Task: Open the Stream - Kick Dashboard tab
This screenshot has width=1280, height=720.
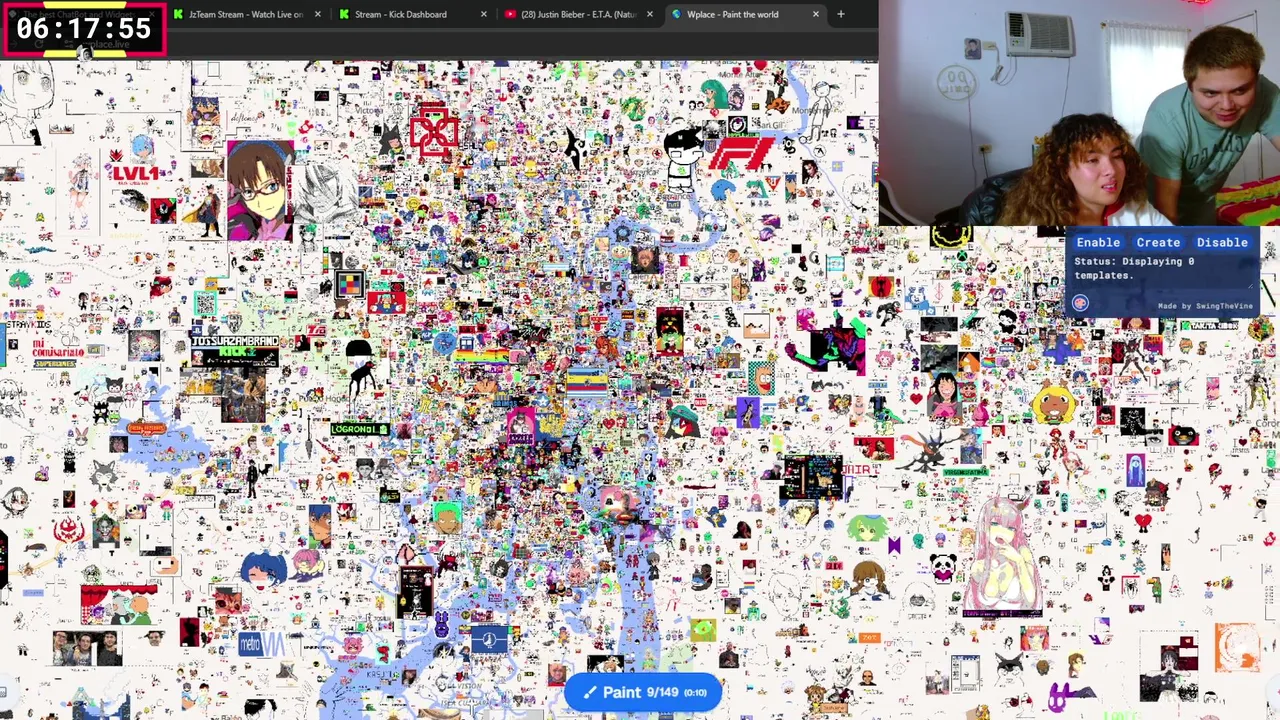Action: click(401, 14)
